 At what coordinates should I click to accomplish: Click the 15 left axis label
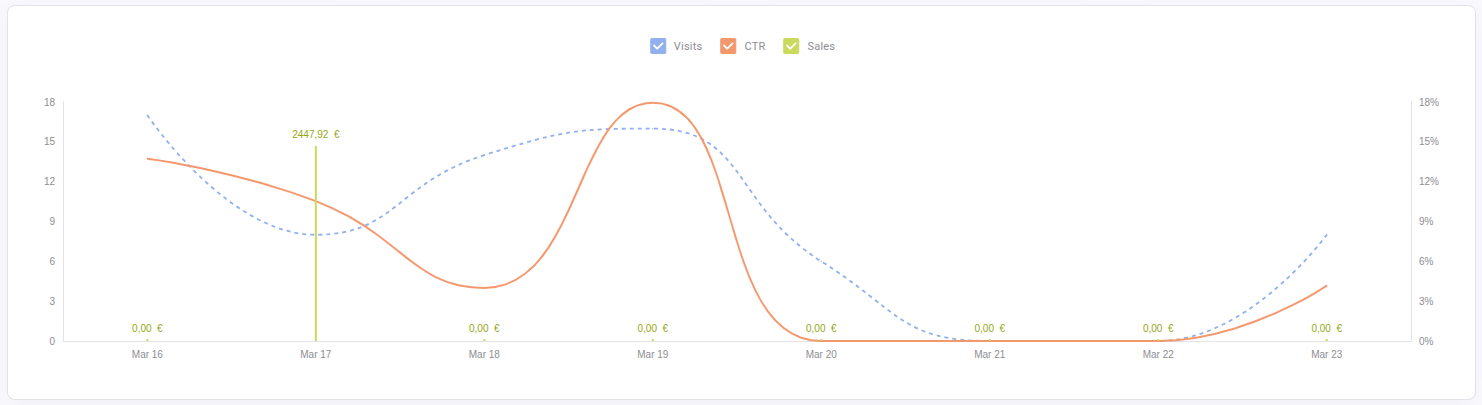[49, 141]
